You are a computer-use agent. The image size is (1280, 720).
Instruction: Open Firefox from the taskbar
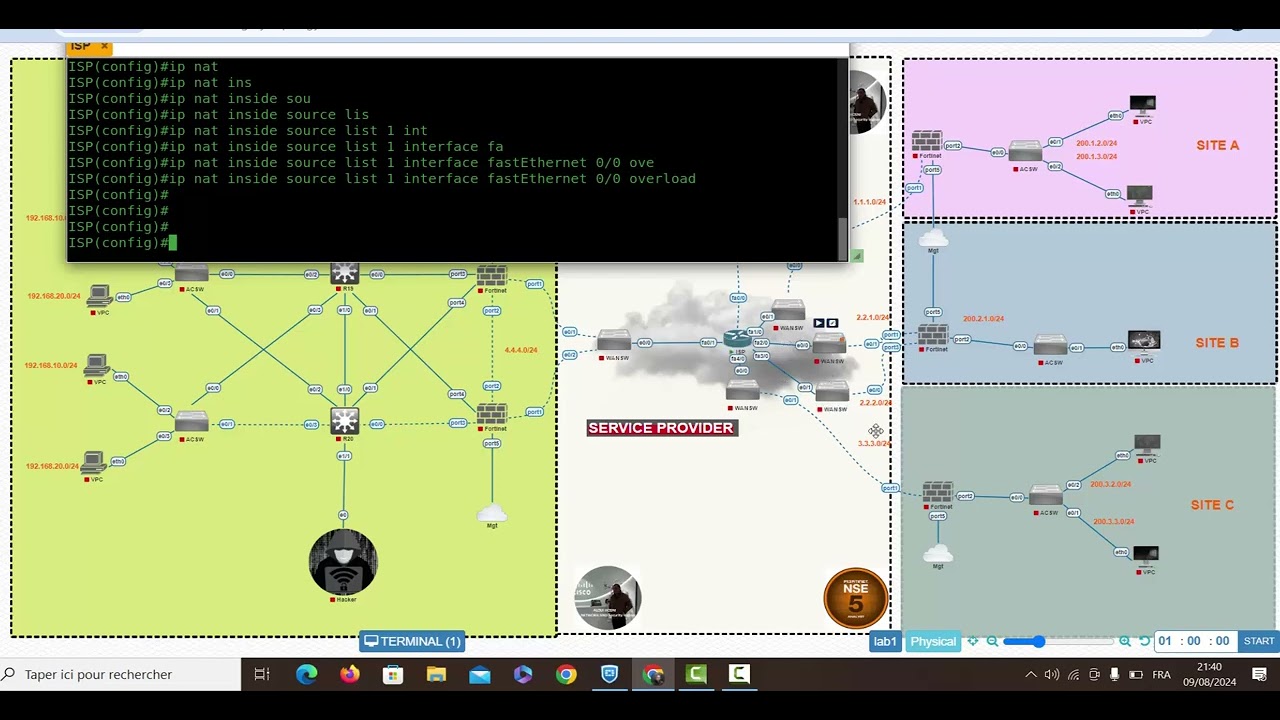pos(349,674)
